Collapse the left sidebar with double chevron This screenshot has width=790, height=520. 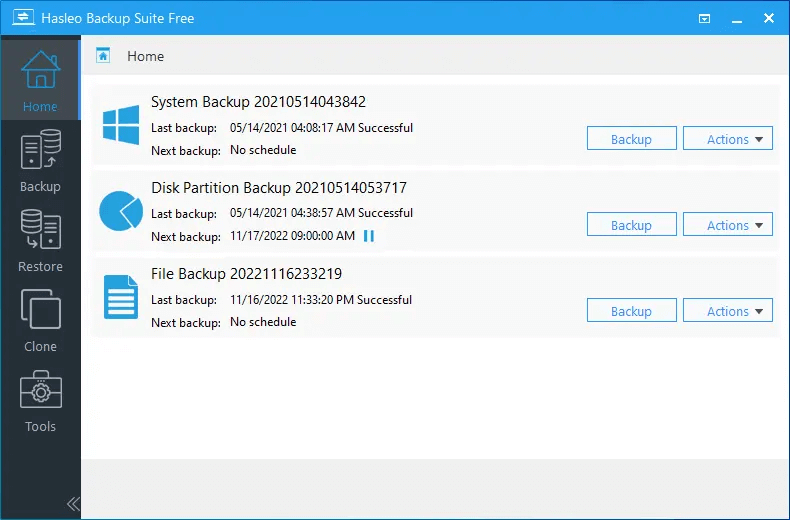72,504
